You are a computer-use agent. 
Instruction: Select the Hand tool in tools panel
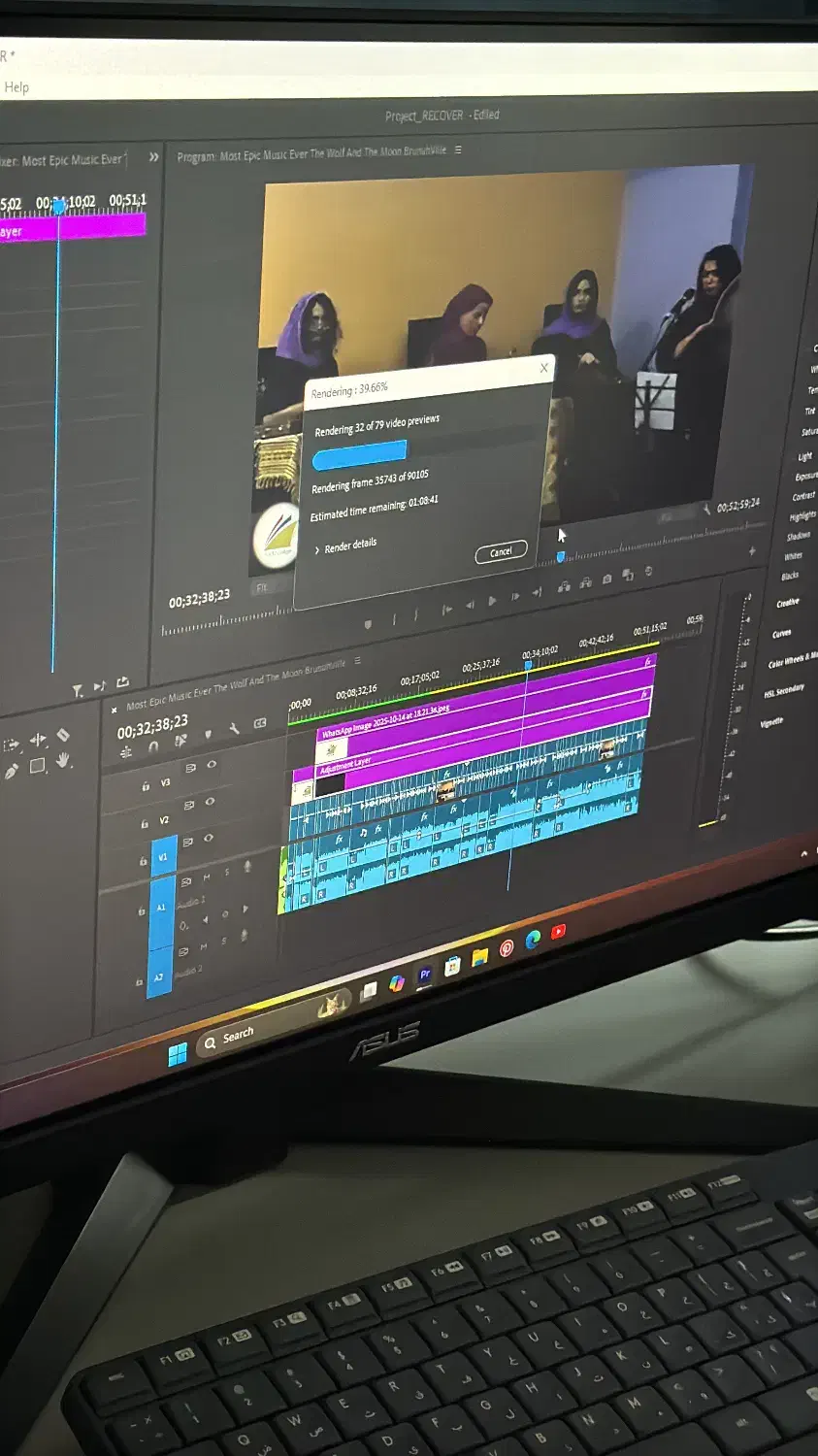pos(63,760)
